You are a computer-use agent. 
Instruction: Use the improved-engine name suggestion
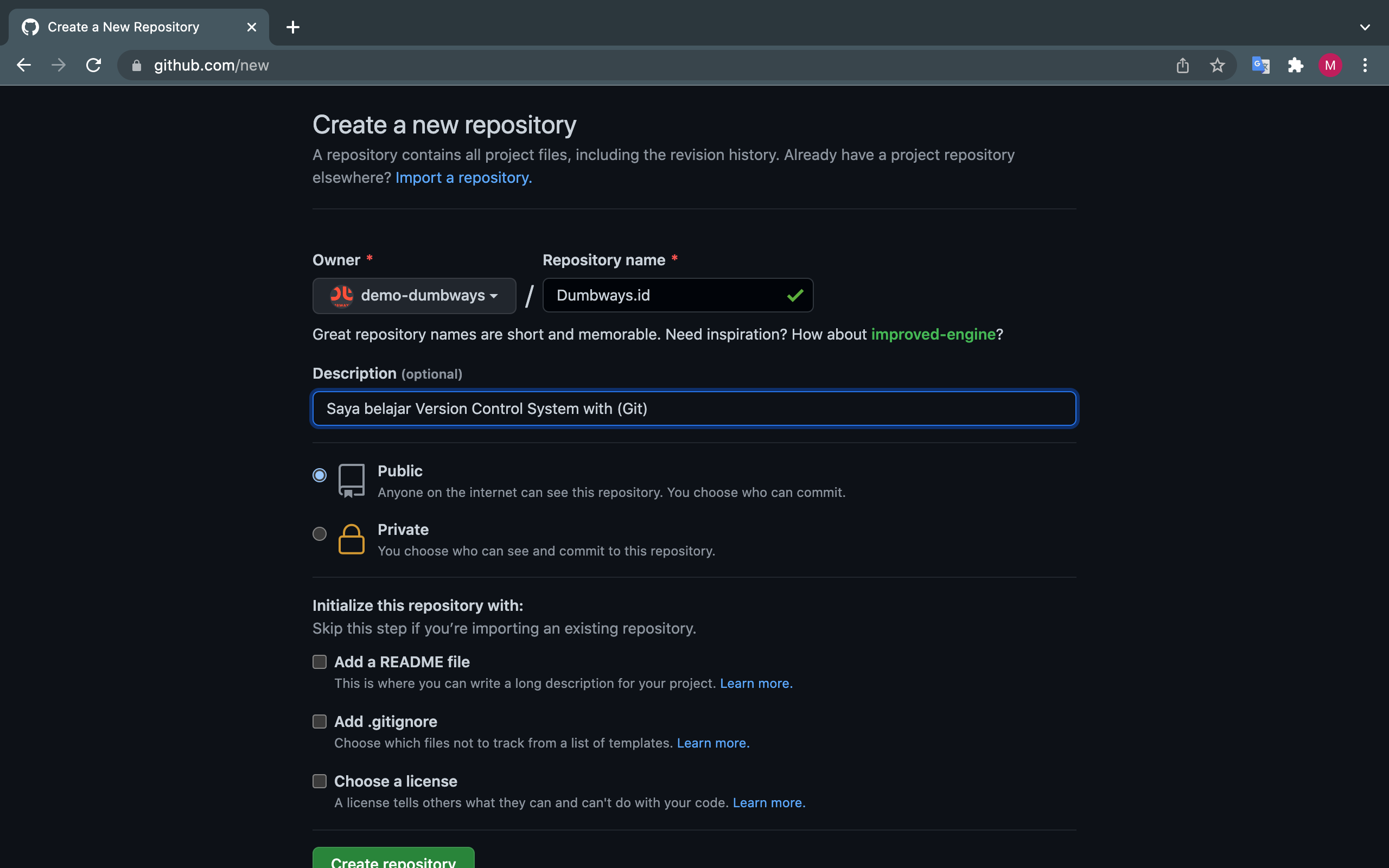933,335
